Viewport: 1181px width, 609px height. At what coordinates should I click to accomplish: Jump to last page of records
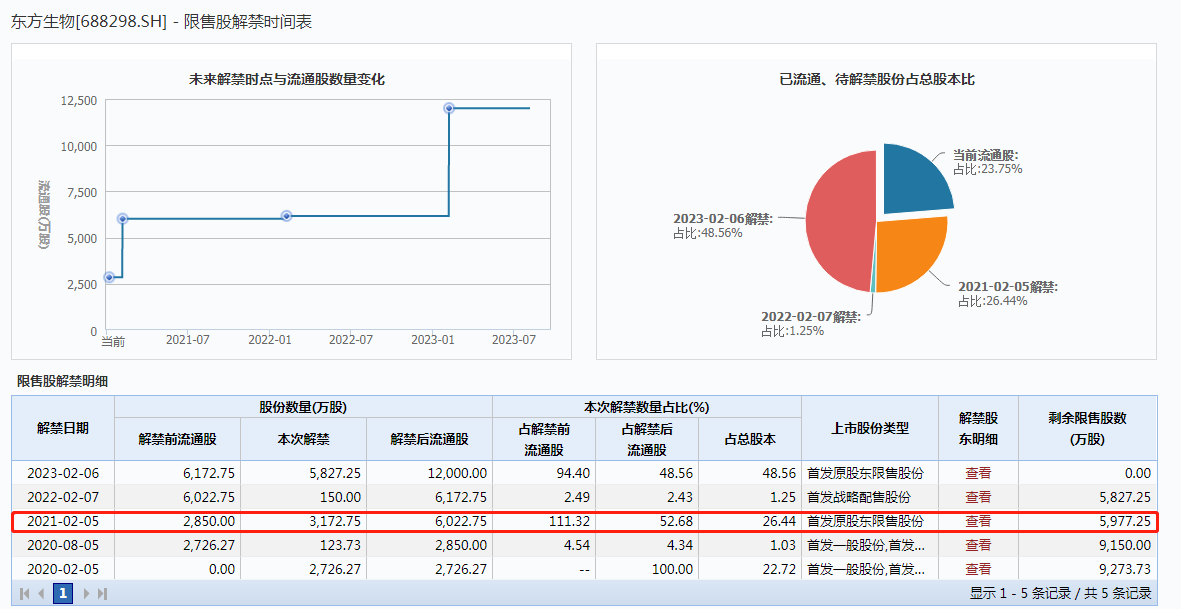click(x=102, y=593)
